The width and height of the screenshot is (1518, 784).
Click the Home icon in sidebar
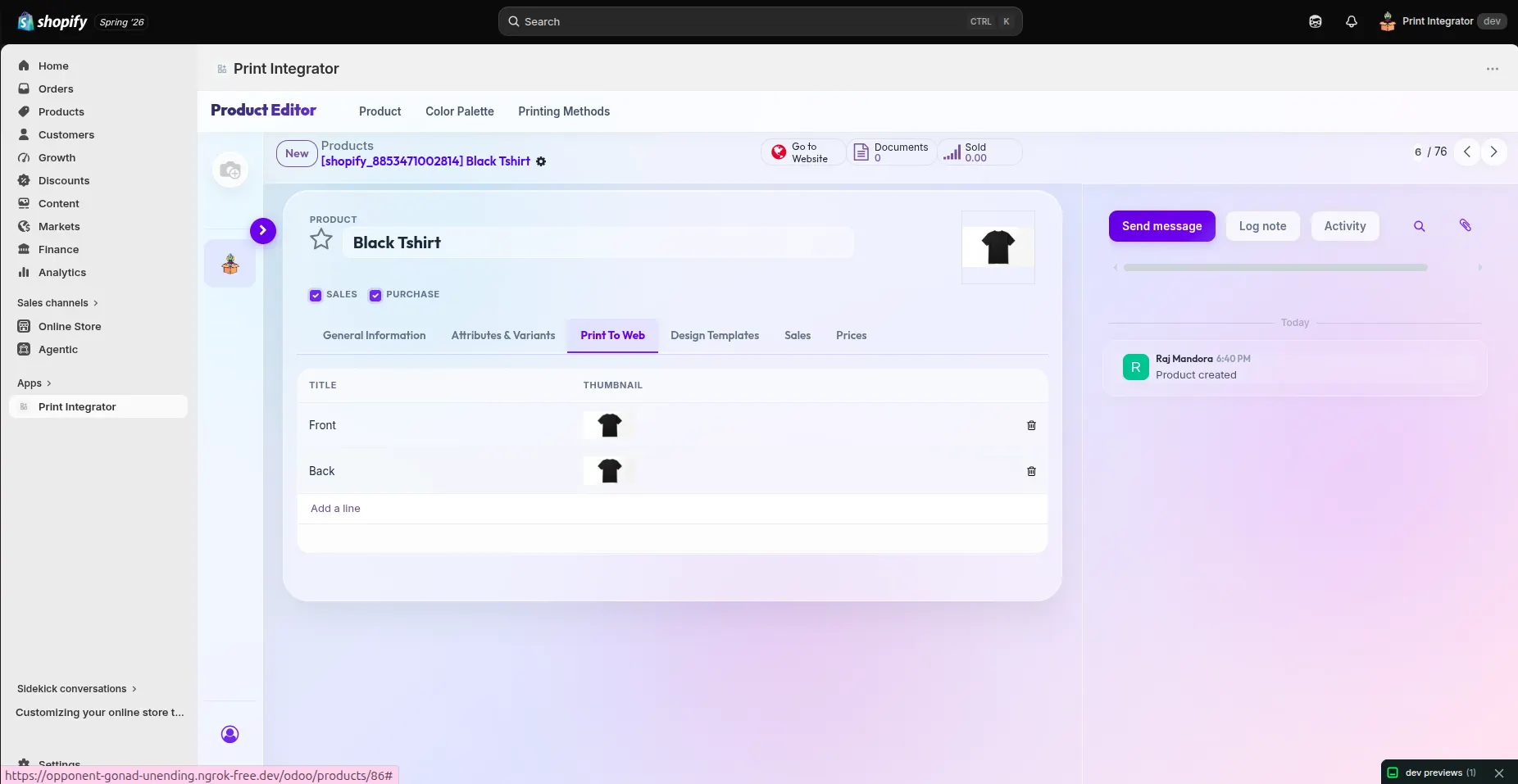click(x=24, y=66)
